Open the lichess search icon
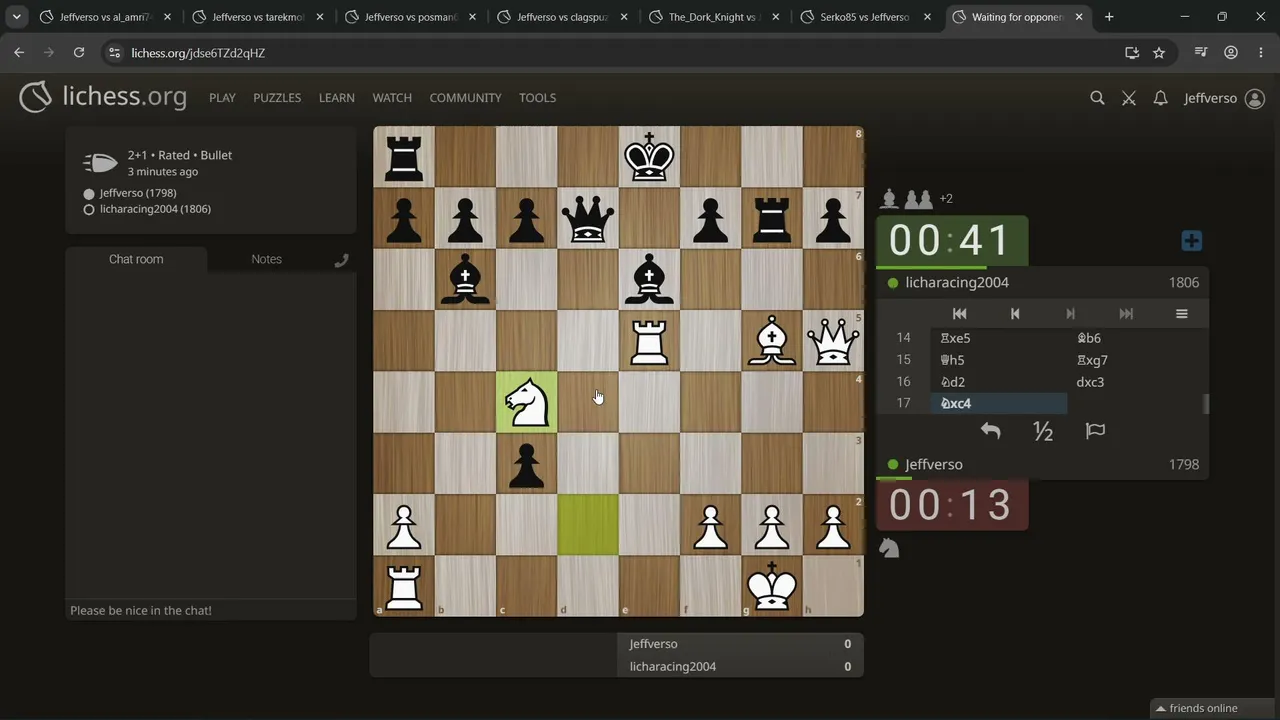Screen dimensions: 1280x720 coord(1097,98)
